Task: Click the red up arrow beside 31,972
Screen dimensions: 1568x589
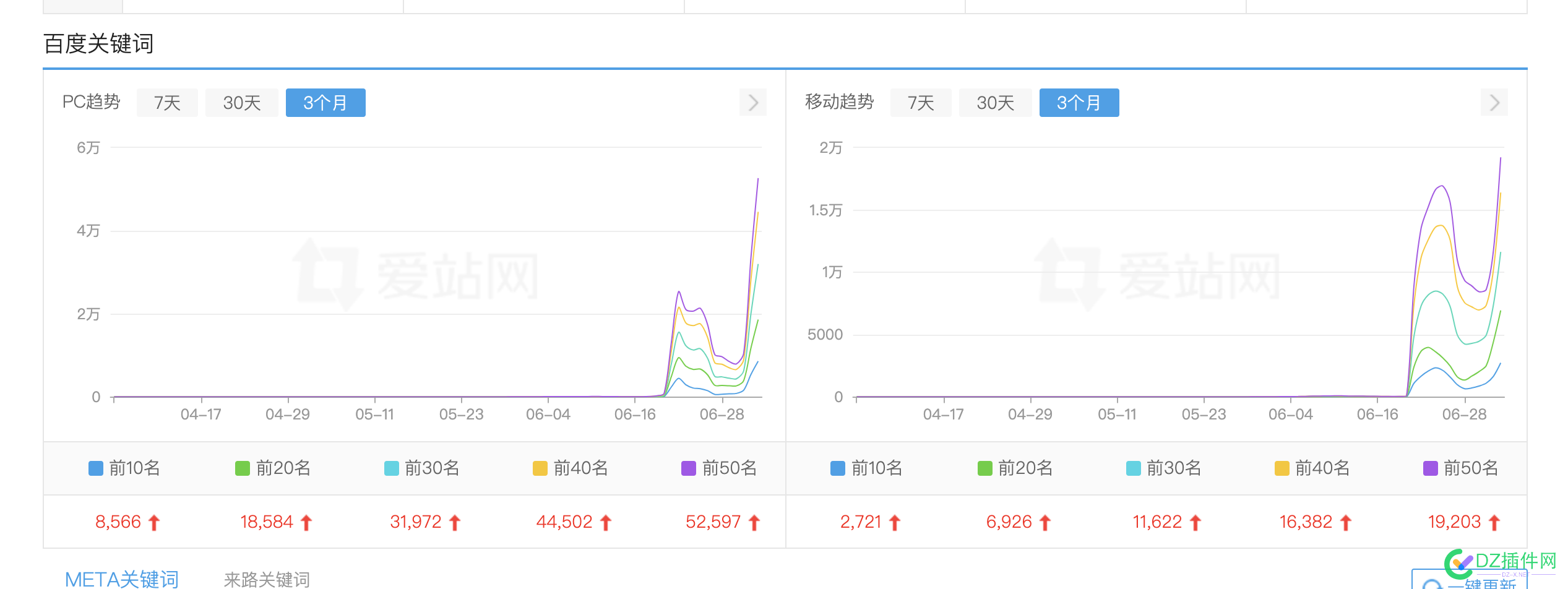Action: pos(455,523)
